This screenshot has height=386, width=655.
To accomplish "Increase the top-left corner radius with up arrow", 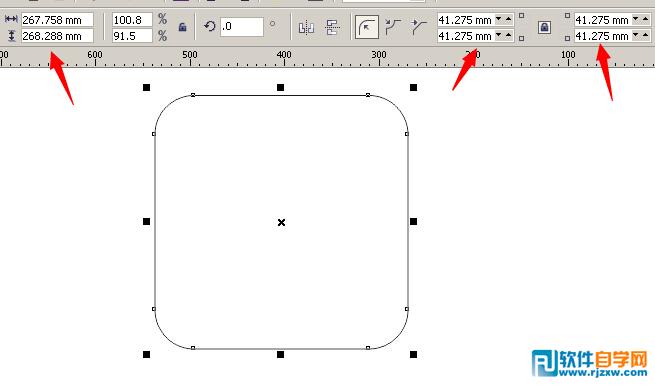I will point(508,19).
